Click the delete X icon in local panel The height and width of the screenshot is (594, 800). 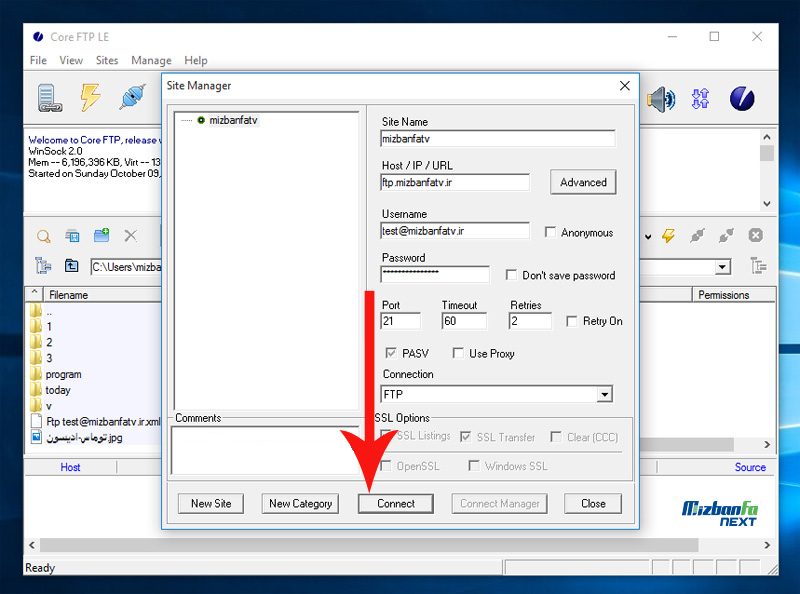click(x=131, y=235)
